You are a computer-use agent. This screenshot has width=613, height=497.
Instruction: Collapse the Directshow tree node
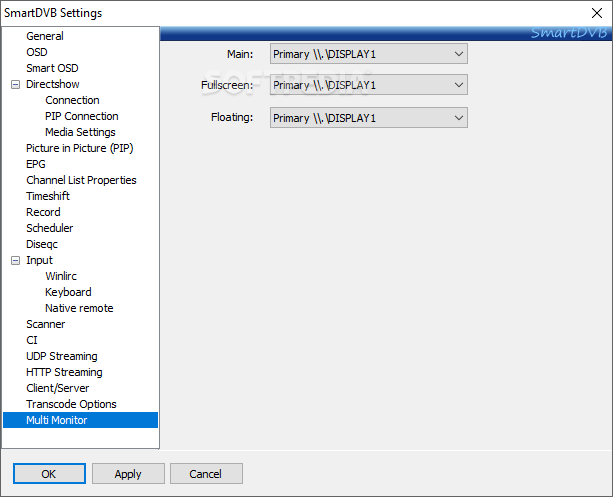(15, 84)
